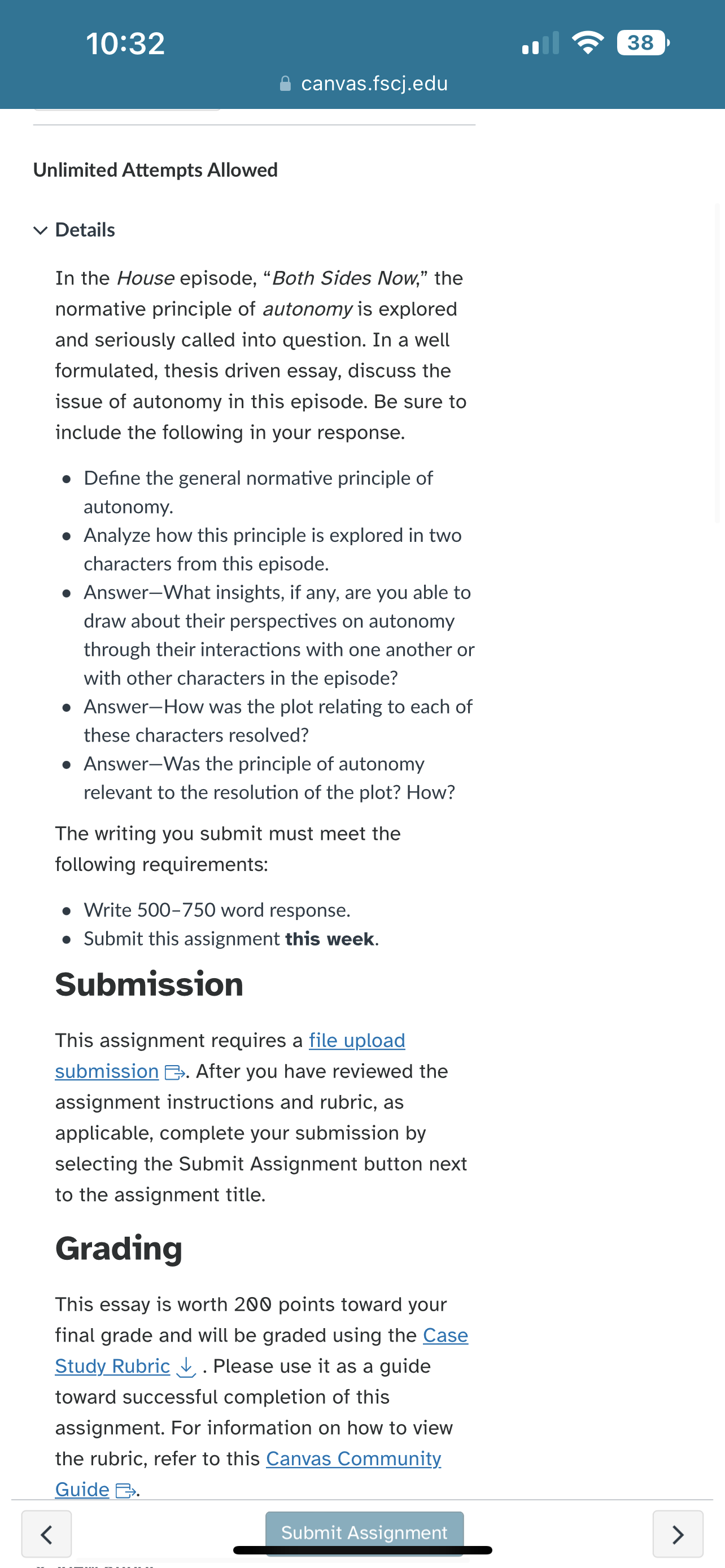Open the Case Study Rubric link
Viewport: 725px width, 1568px height.
point(262,1351)
